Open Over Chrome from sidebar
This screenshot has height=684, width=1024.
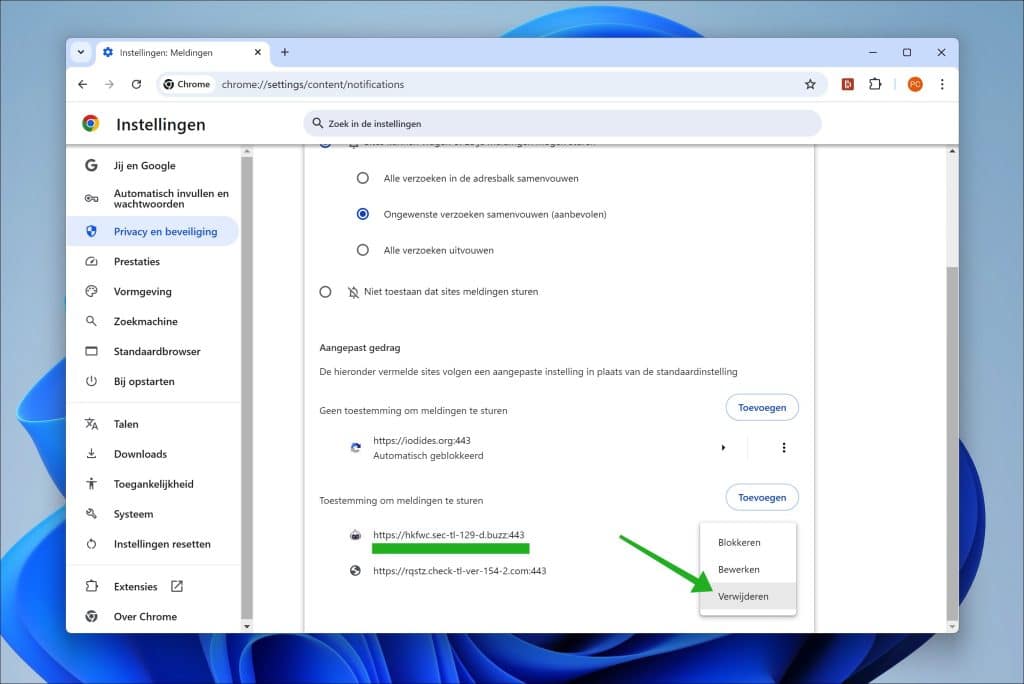pyautogui.click(x=153, y=616)
